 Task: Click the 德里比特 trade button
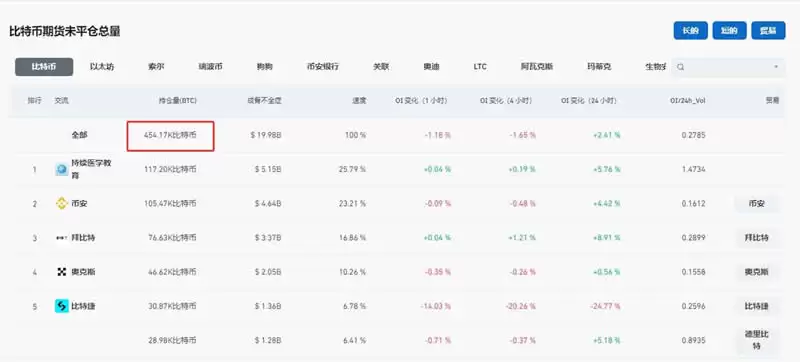757,340
